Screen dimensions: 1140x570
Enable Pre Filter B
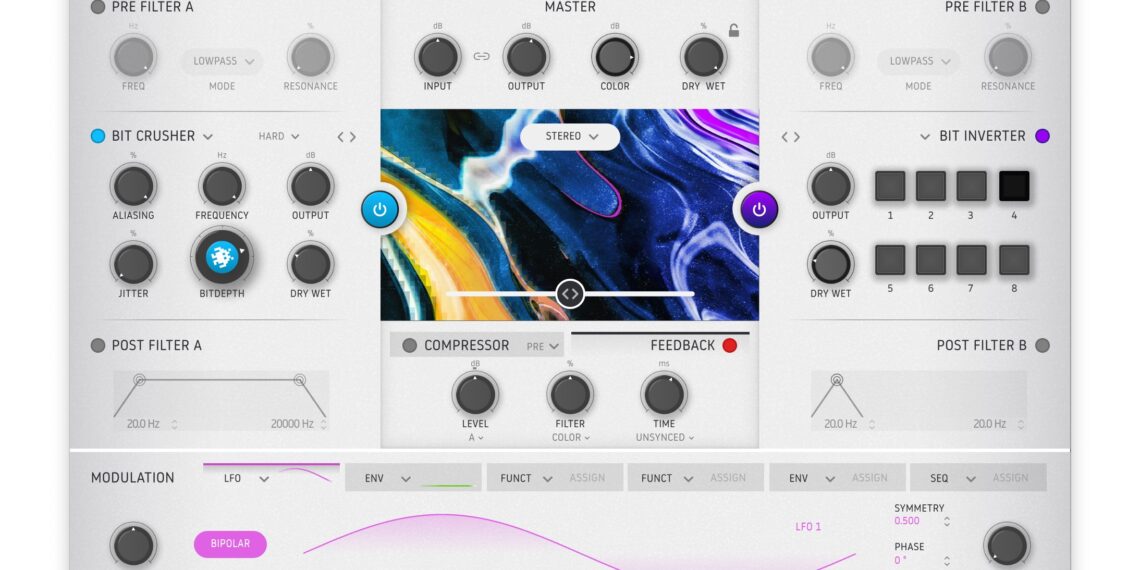pyautogui.click(x=1042, y=7)
